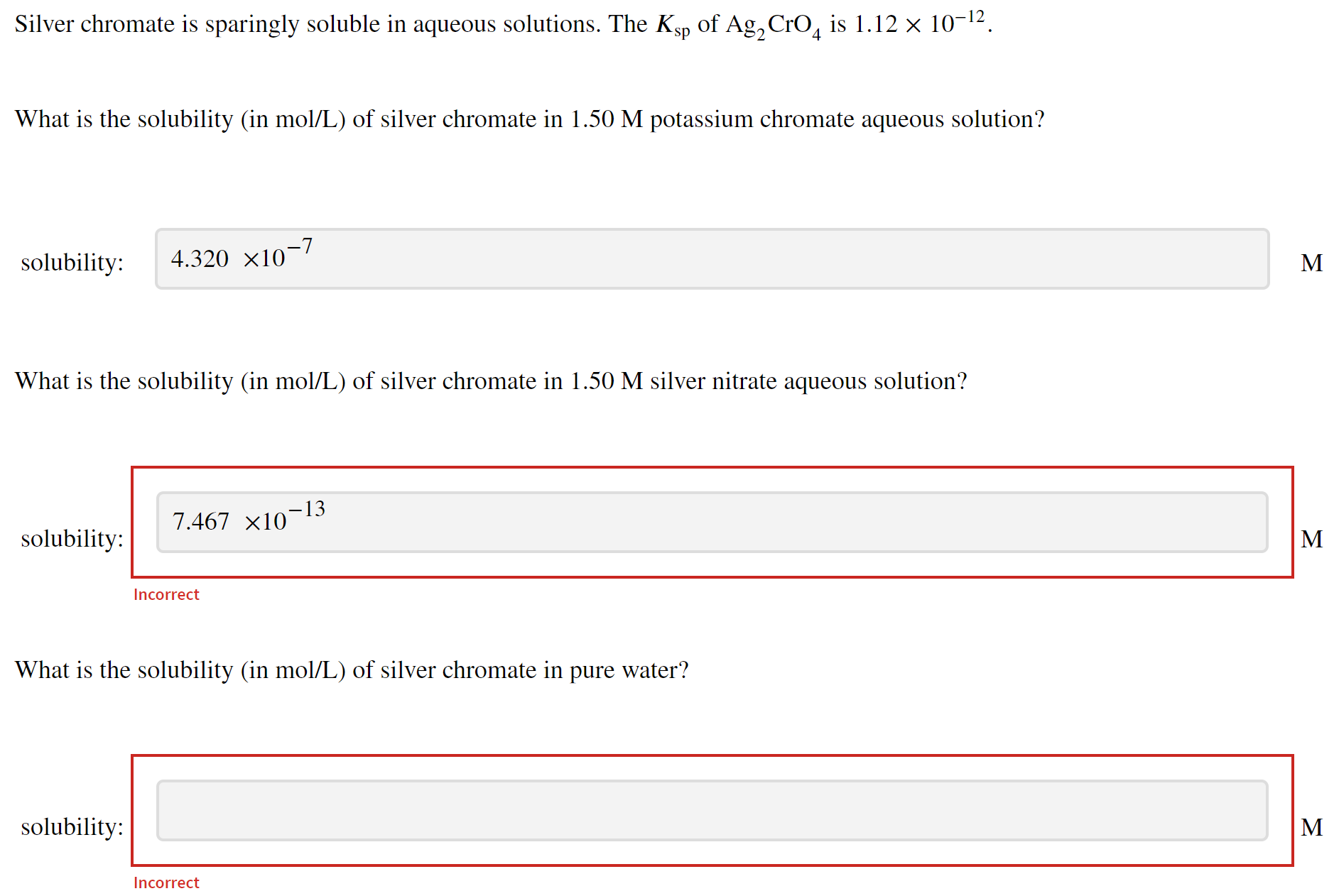Focus the empty pure water solubility field
This screenshot has width=1339, height=896.
tap(712, 811)
